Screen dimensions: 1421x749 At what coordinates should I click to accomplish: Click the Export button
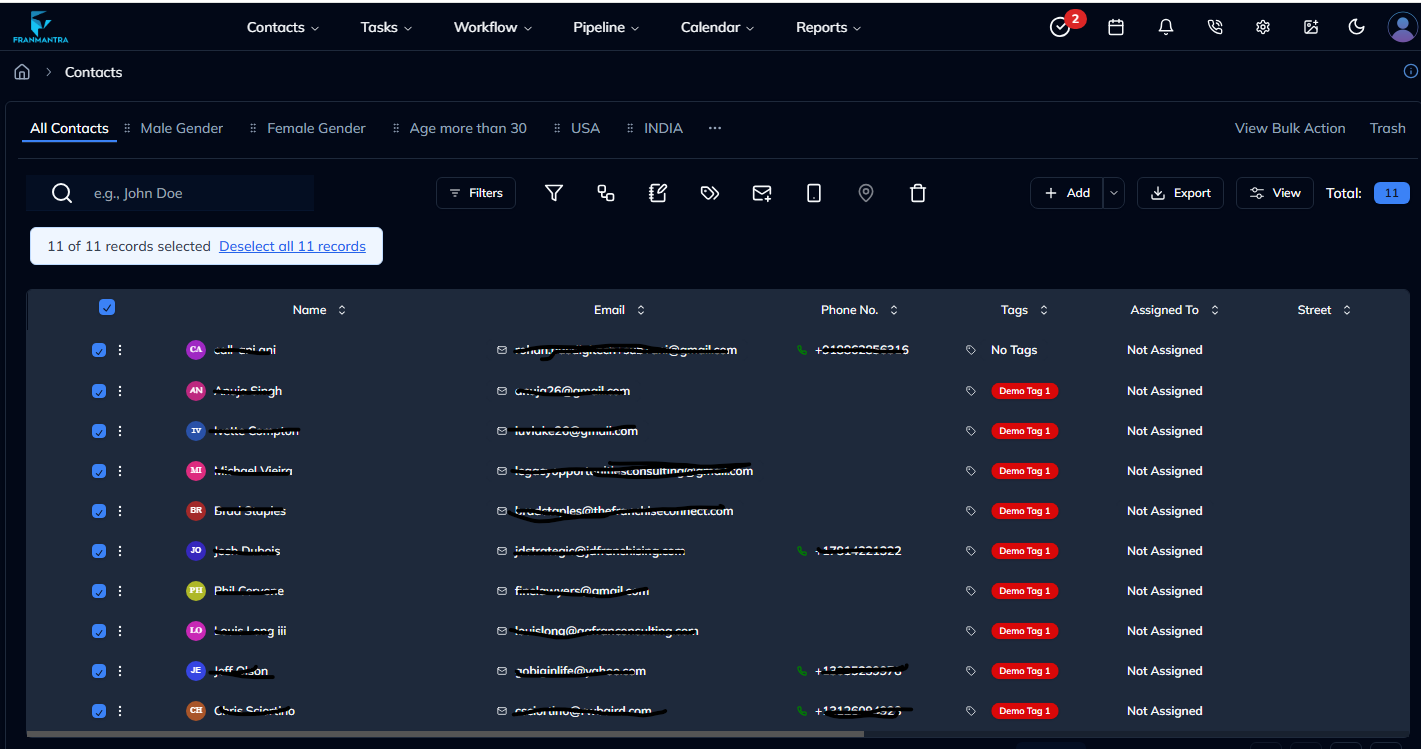pos(1181,193)
